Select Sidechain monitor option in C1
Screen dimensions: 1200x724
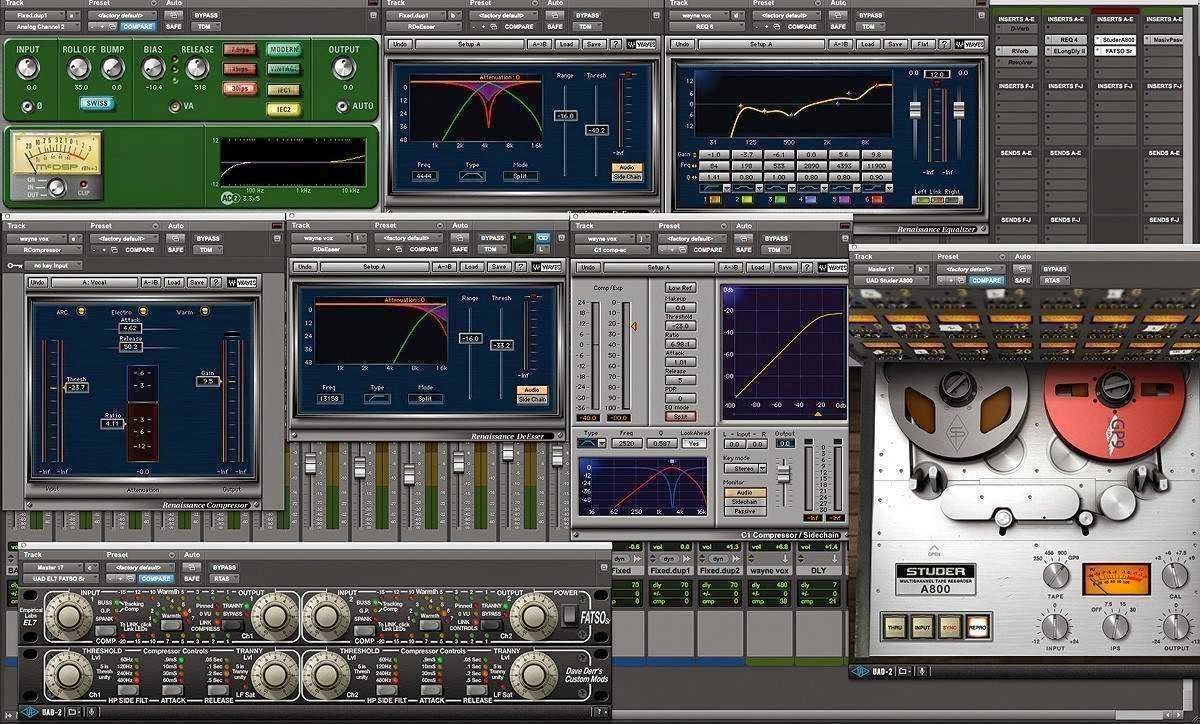tap(744, 501)
